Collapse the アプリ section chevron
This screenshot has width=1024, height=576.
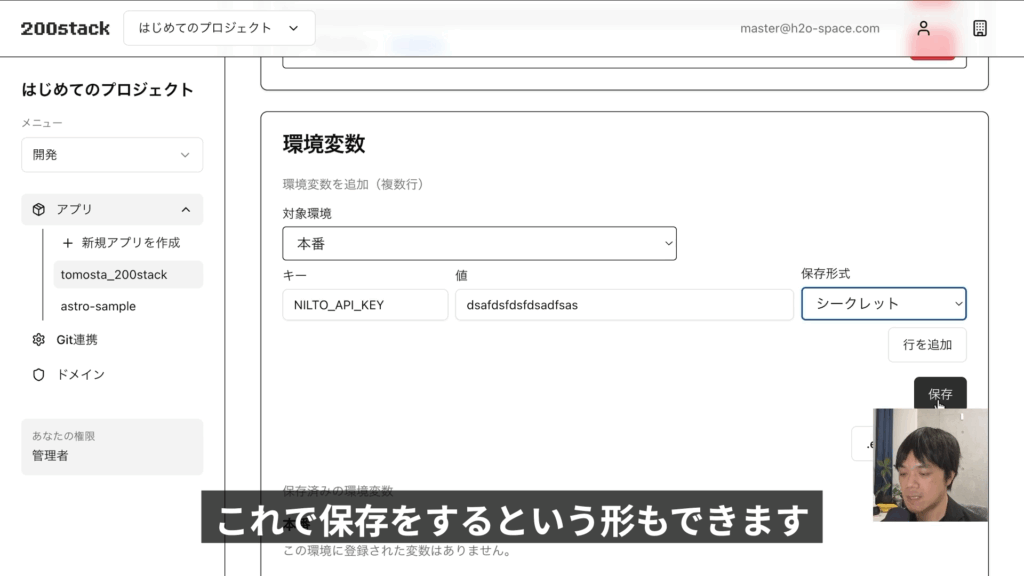click(x=185, y=209)
